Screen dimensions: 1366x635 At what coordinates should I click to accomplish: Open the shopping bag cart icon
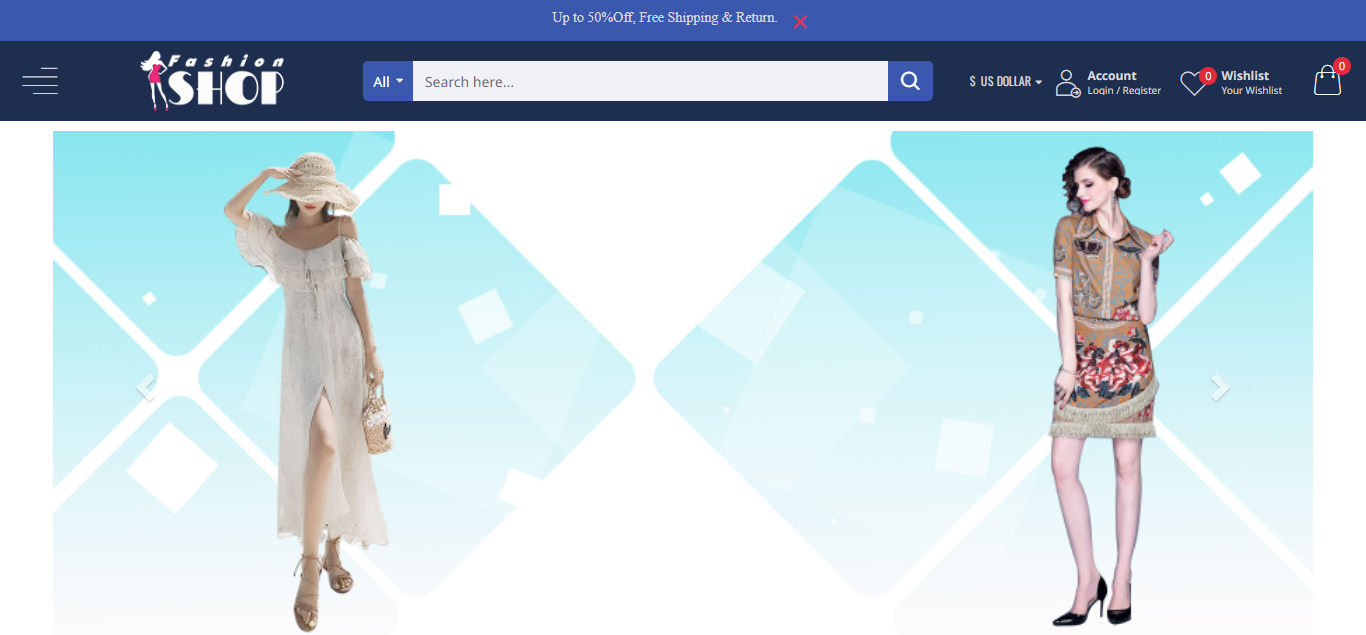coord(1327,81)
